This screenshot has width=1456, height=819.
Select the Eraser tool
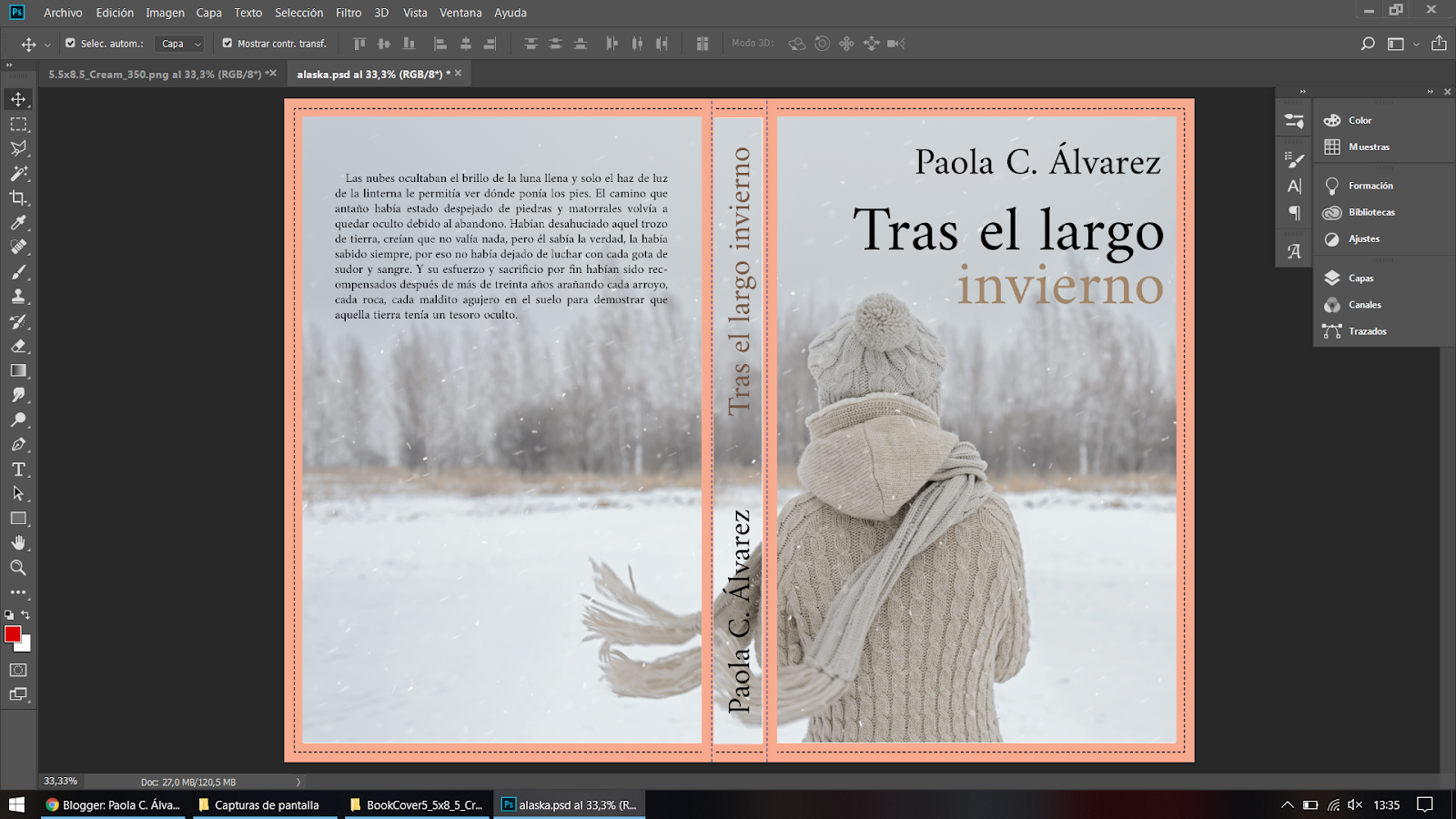[x=18, y=346]
